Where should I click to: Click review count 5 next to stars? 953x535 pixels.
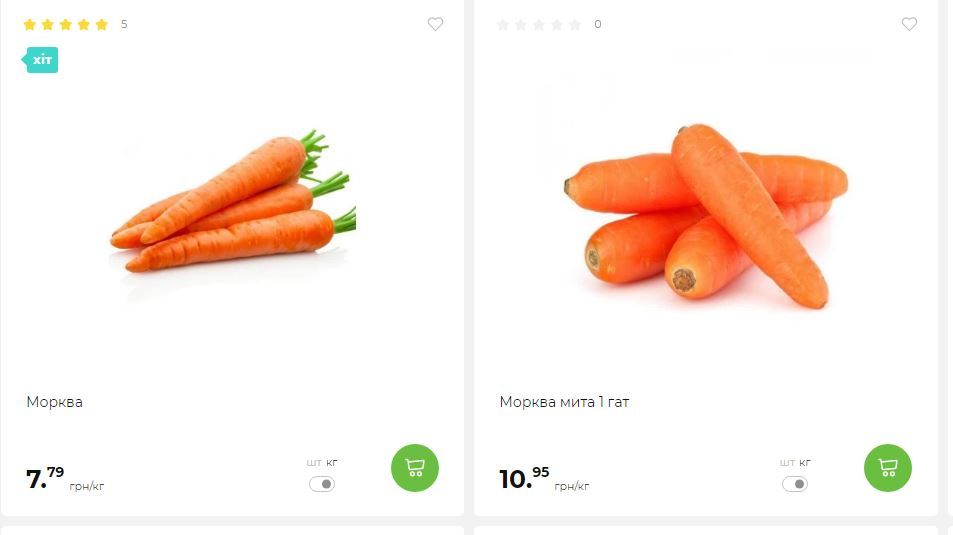pyautogui.click(x=124, y=24)
